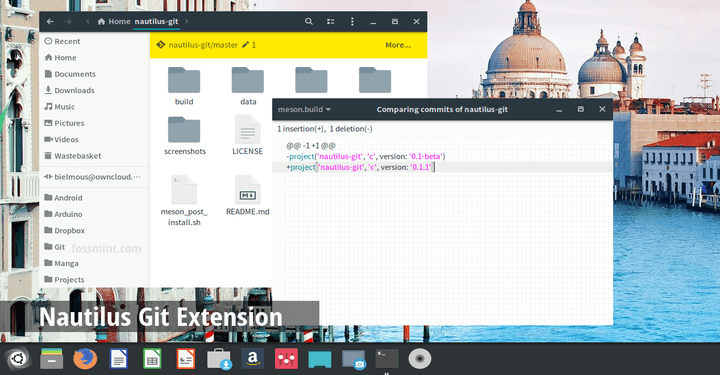Select the README.md file
This screenshot has height=375, width=720.
tap(248, 196)
